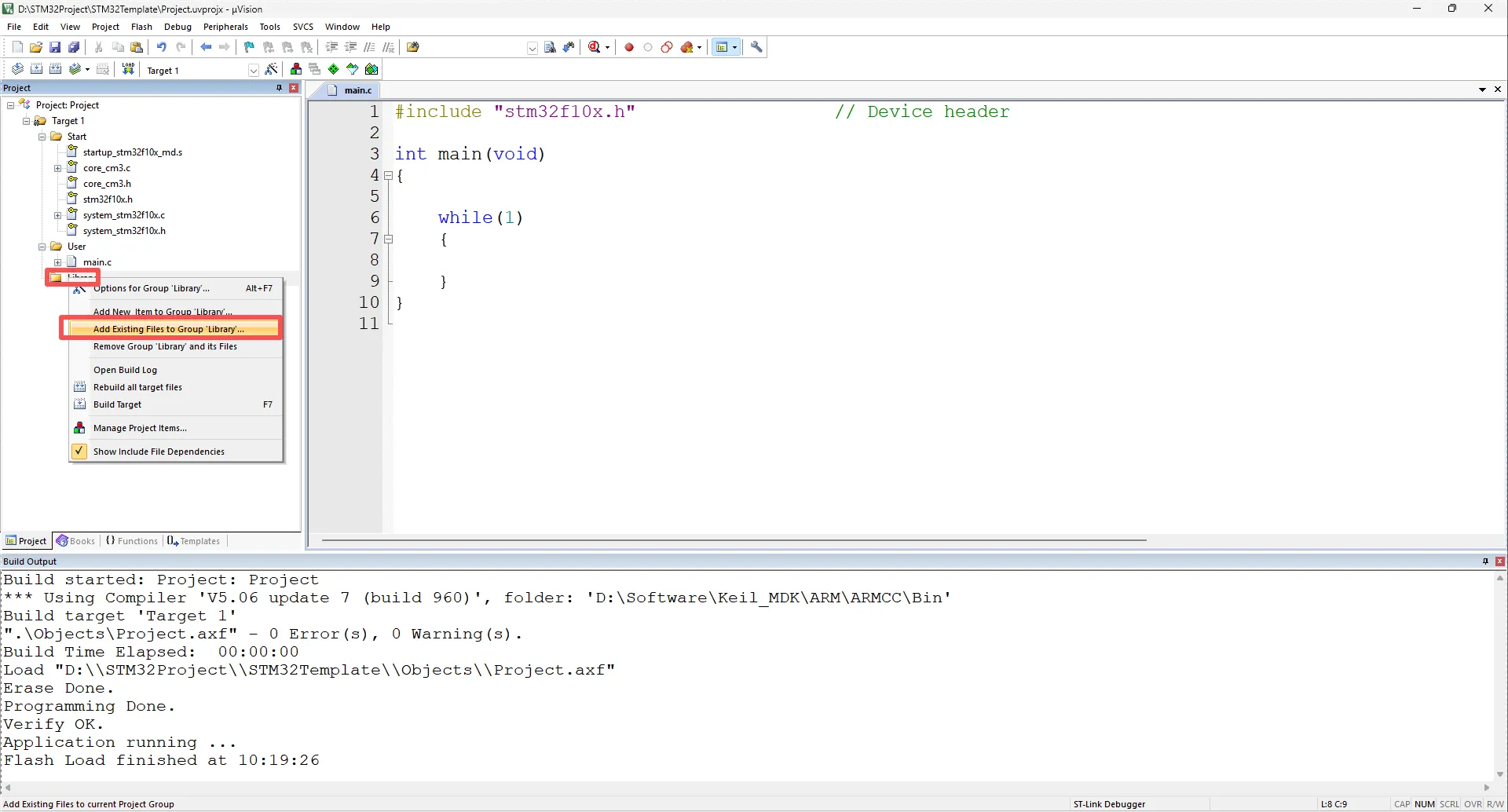Select Add Existing Files to Group 'Library'
The image size is (1508, 812).
(x=169, y=329)
